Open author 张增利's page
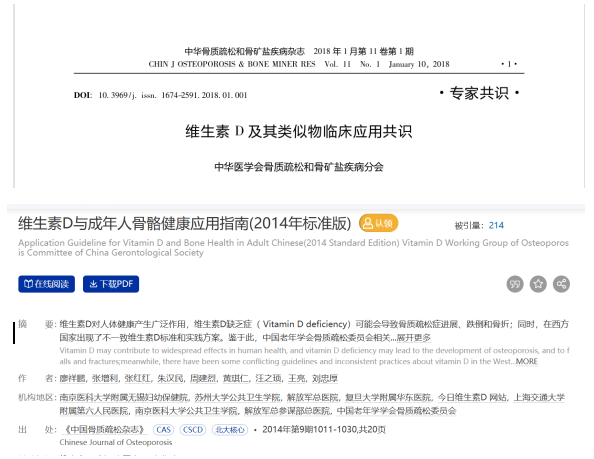 105,378
